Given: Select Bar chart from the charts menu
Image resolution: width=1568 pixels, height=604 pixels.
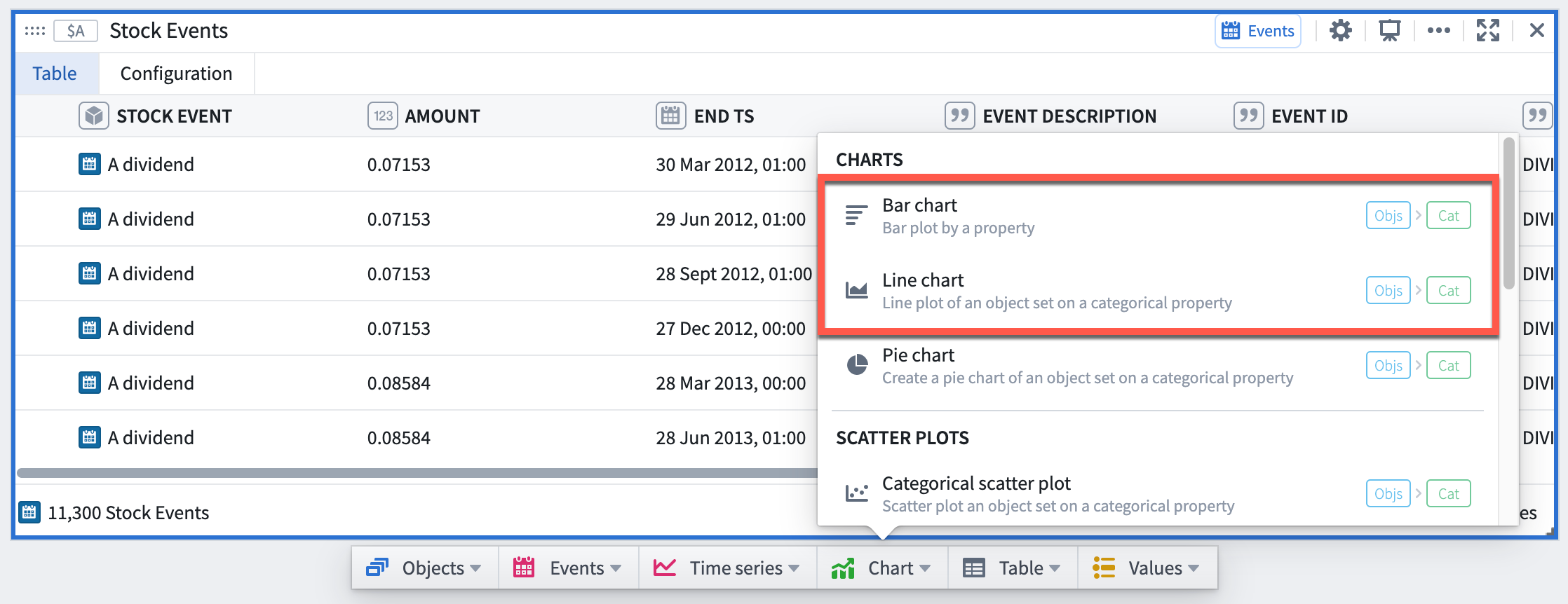Looking at the screenshot, I should [x=1157, y=216].
